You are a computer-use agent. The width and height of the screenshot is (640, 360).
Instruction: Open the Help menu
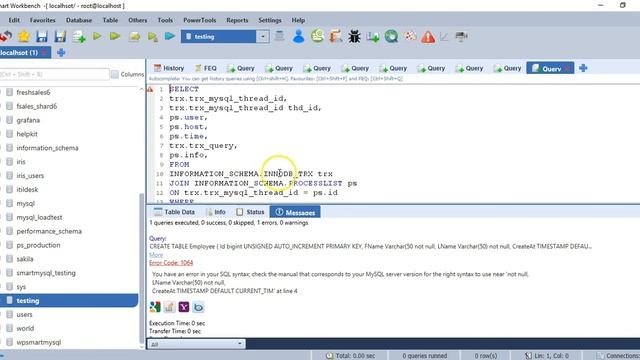pyautogui.click(x=298, y=20)
